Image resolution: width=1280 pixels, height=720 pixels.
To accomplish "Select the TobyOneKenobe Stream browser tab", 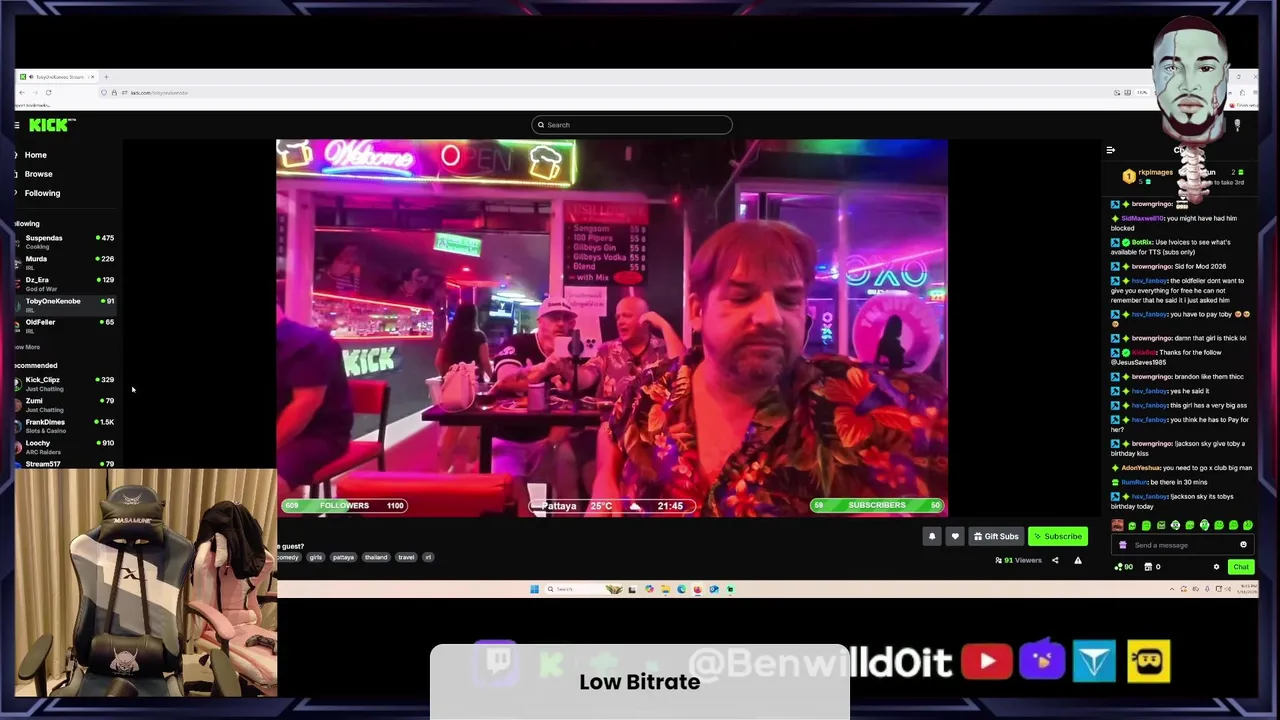I will [x=57, y=77].
